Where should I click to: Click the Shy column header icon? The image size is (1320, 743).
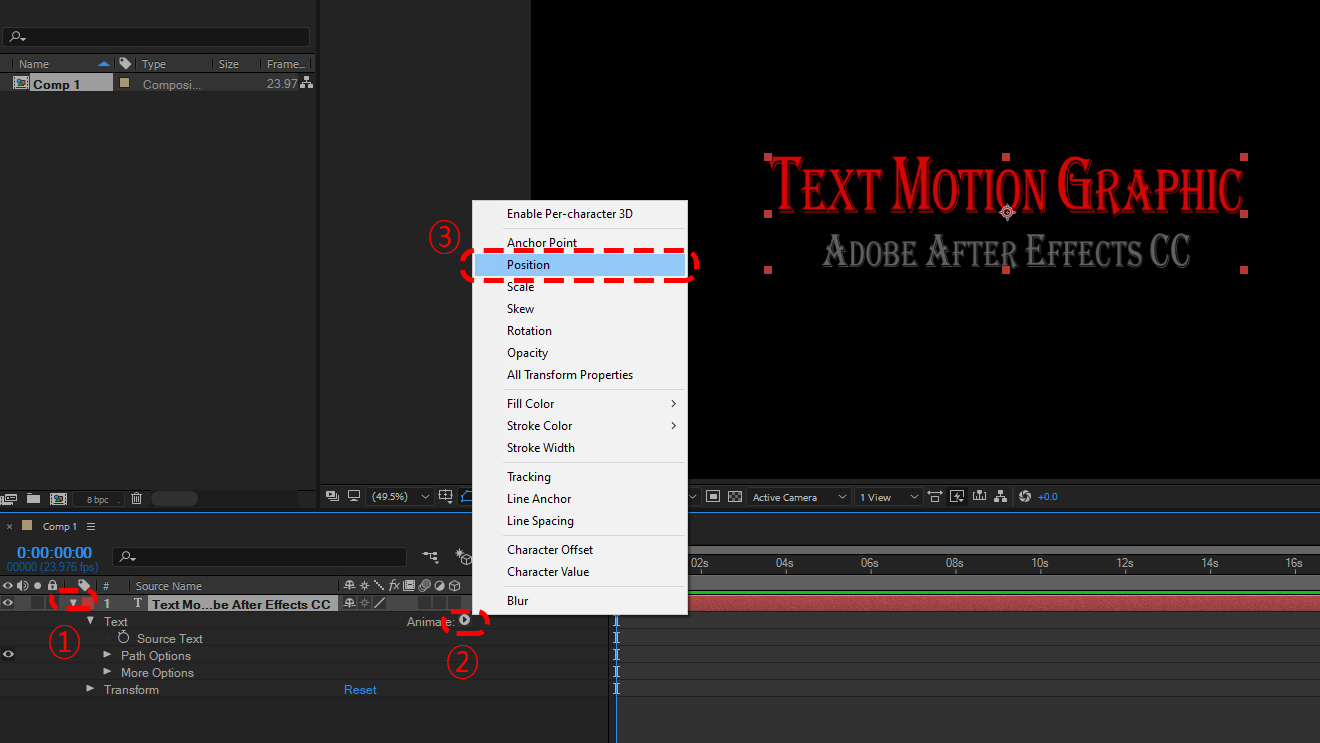pos(349,586)
